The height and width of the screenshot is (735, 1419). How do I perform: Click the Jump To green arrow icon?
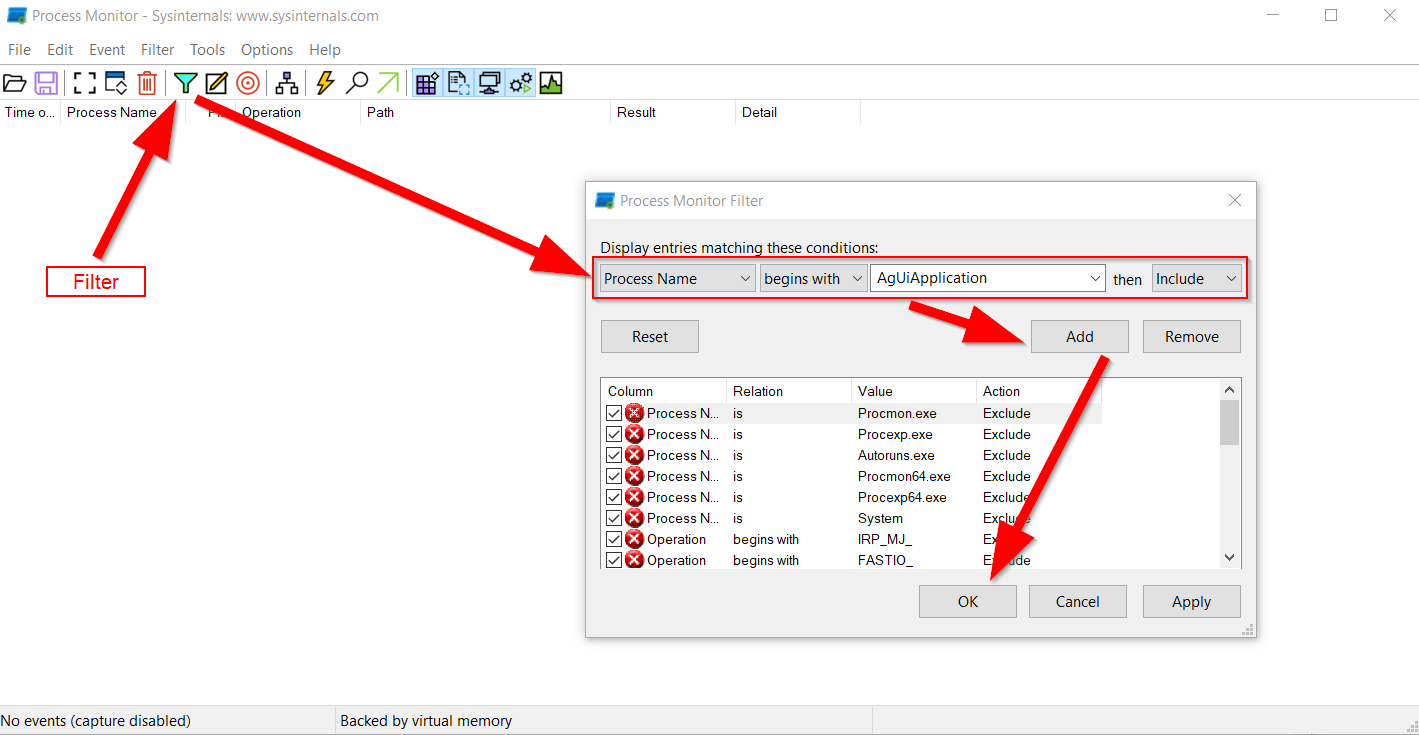coord(388,83)
